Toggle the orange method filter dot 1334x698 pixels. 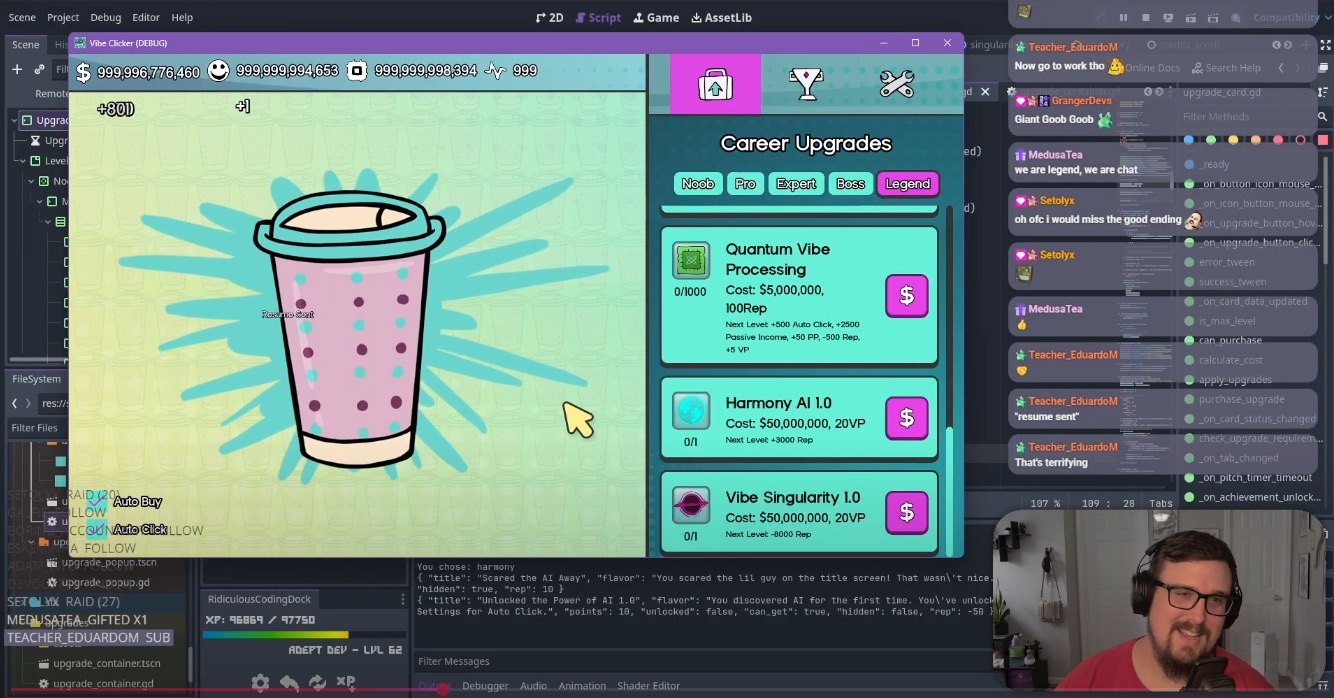click(x=1256, y=140)
